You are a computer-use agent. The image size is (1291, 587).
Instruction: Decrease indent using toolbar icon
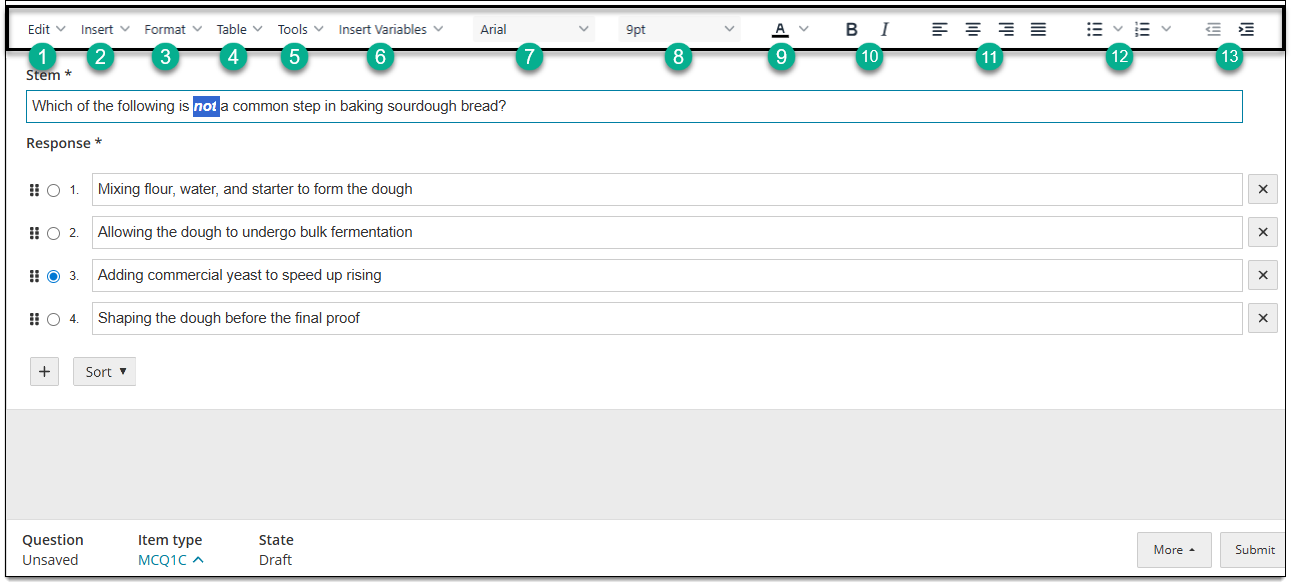(x=1213, y=30)
